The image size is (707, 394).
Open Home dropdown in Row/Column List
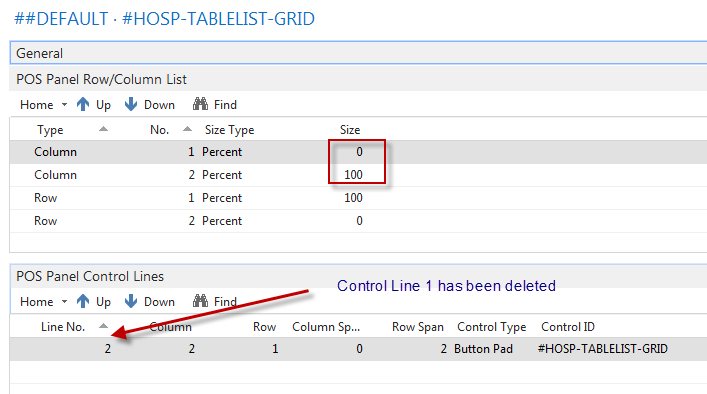43,105
